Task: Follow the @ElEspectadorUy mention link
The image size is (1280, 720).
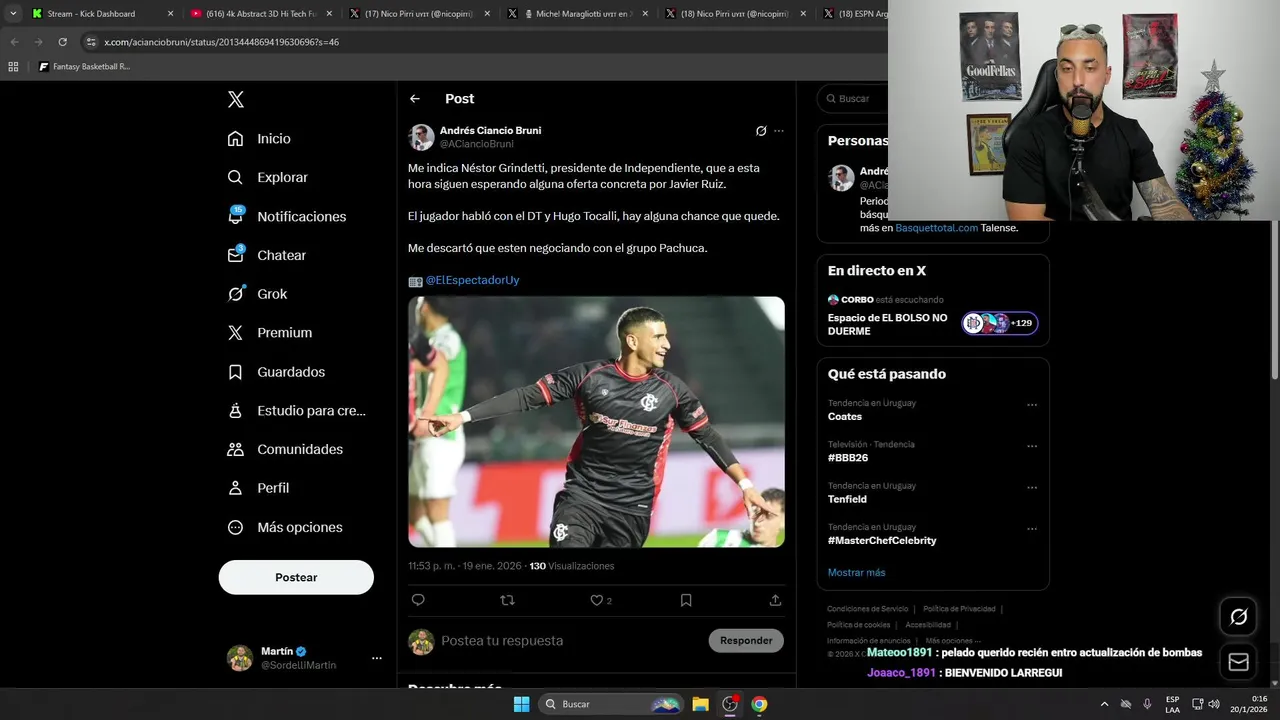Action: tap(472, 280)
